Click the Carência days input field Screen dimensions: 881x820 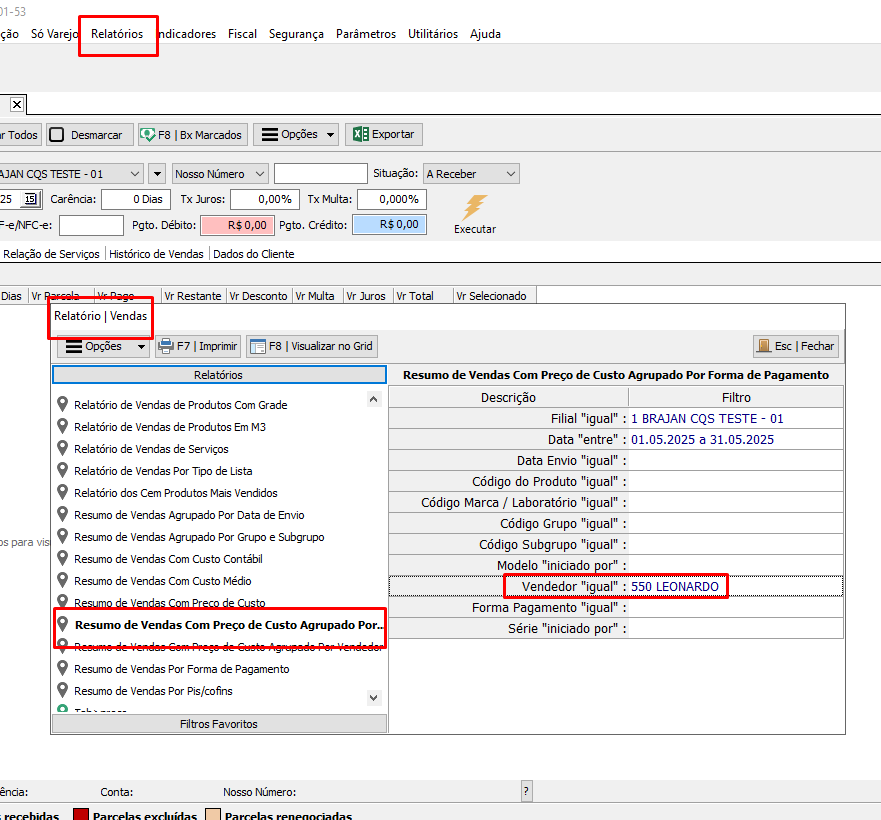138,199
